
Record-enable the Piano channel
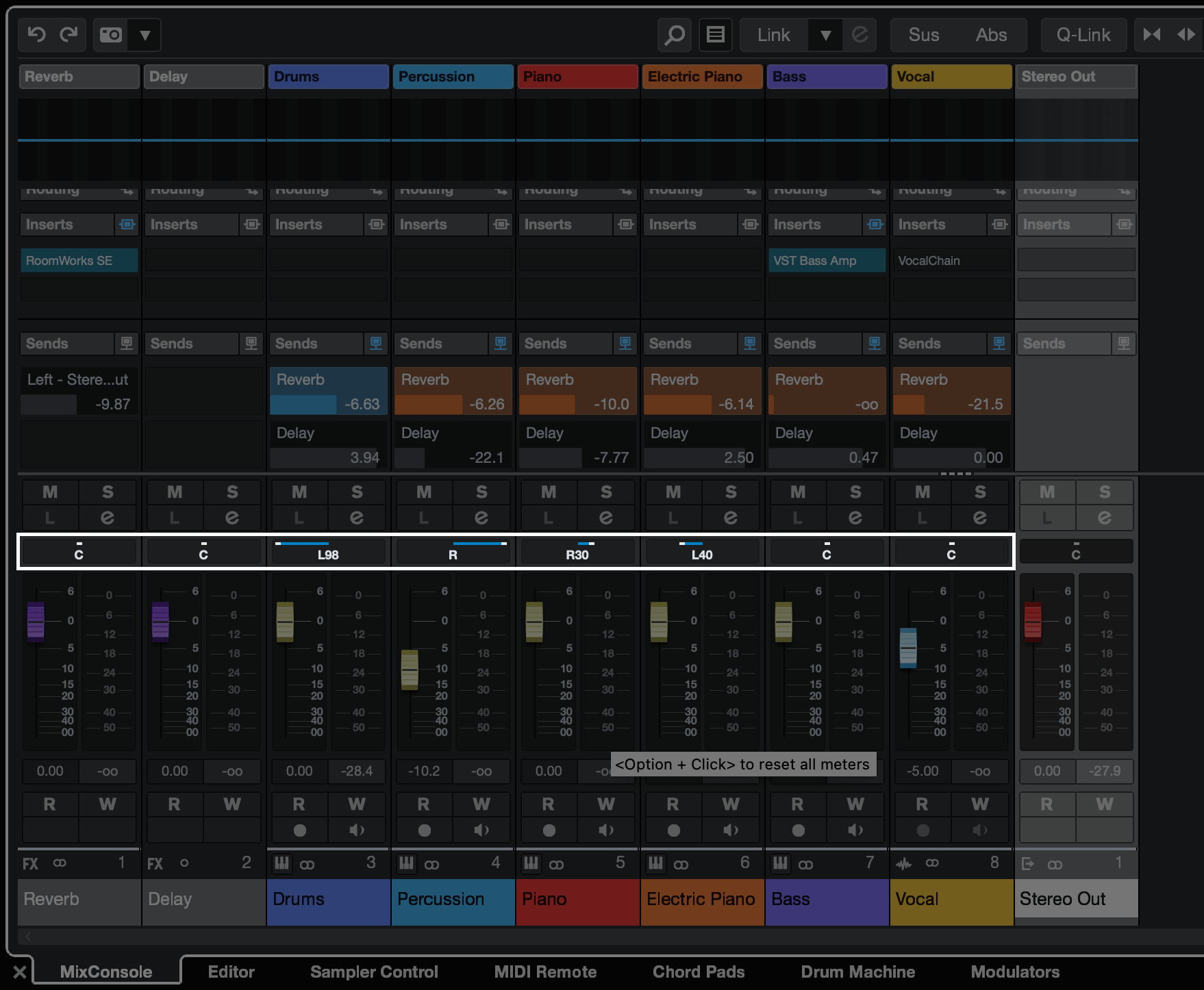tap(549, 830)
